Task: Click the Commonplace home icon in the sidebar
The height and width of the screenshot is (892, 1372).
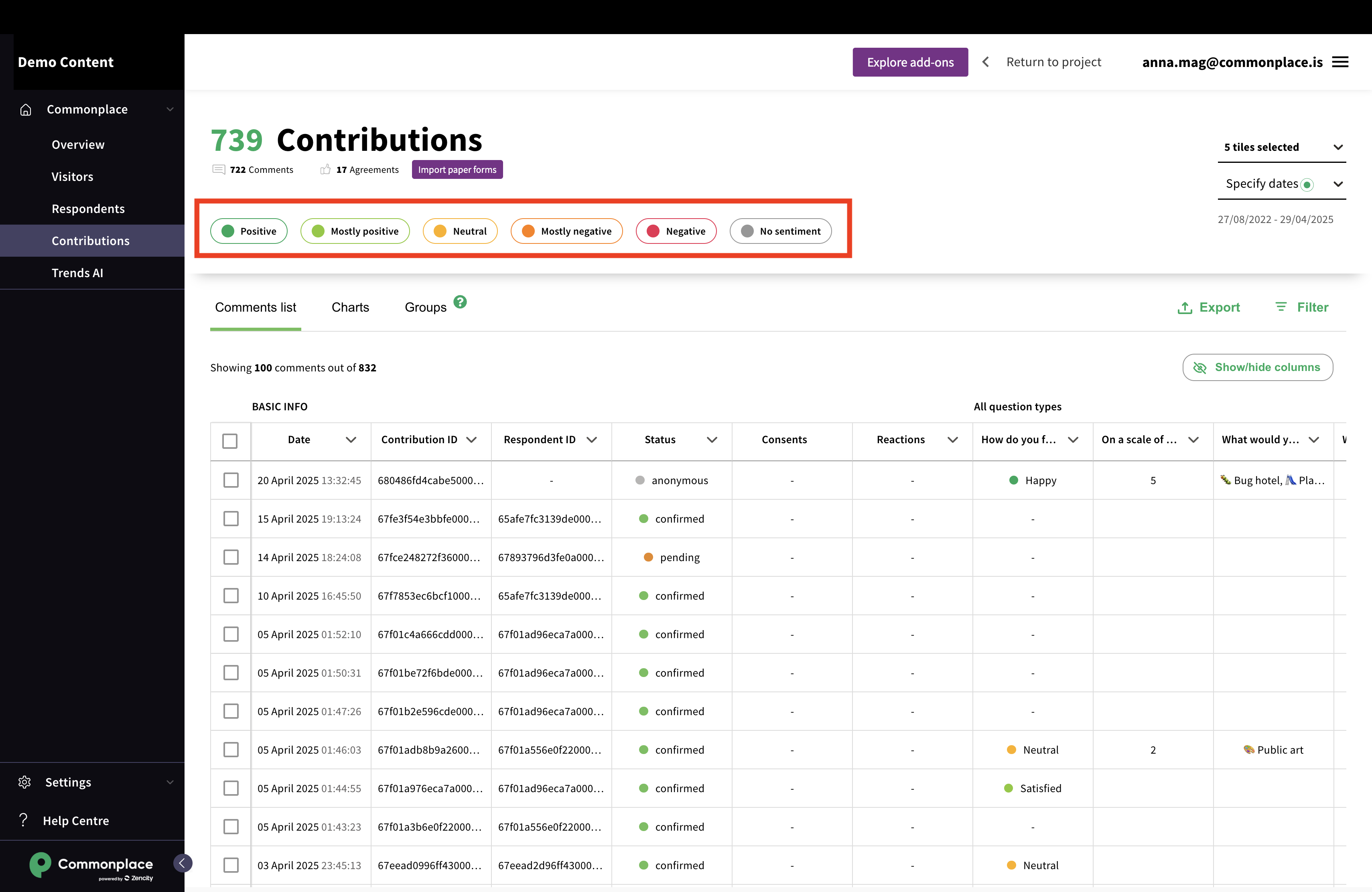Action: coord(25,109)
